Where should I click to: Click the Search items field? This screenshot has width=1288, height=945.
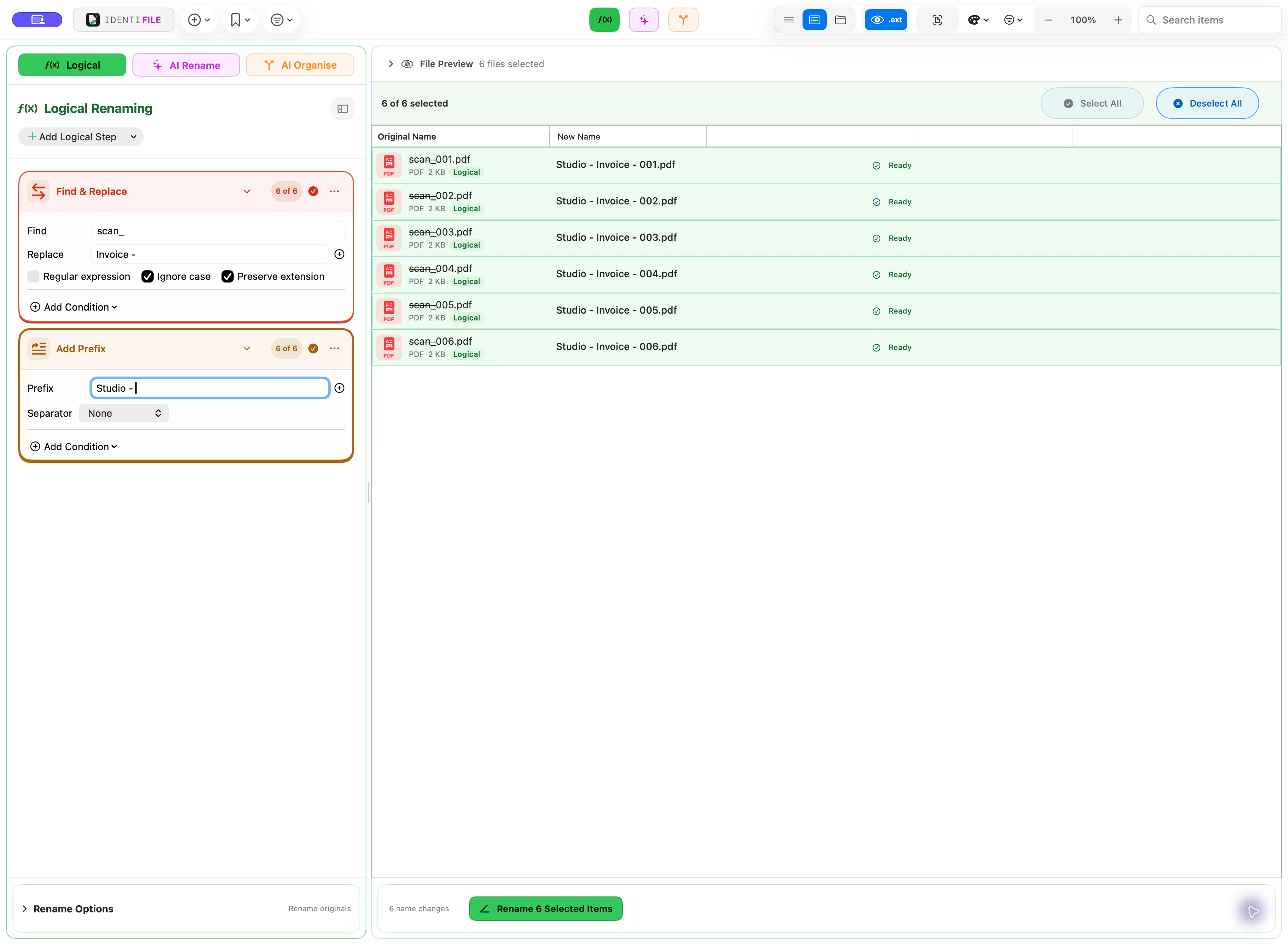(1209, 20)
